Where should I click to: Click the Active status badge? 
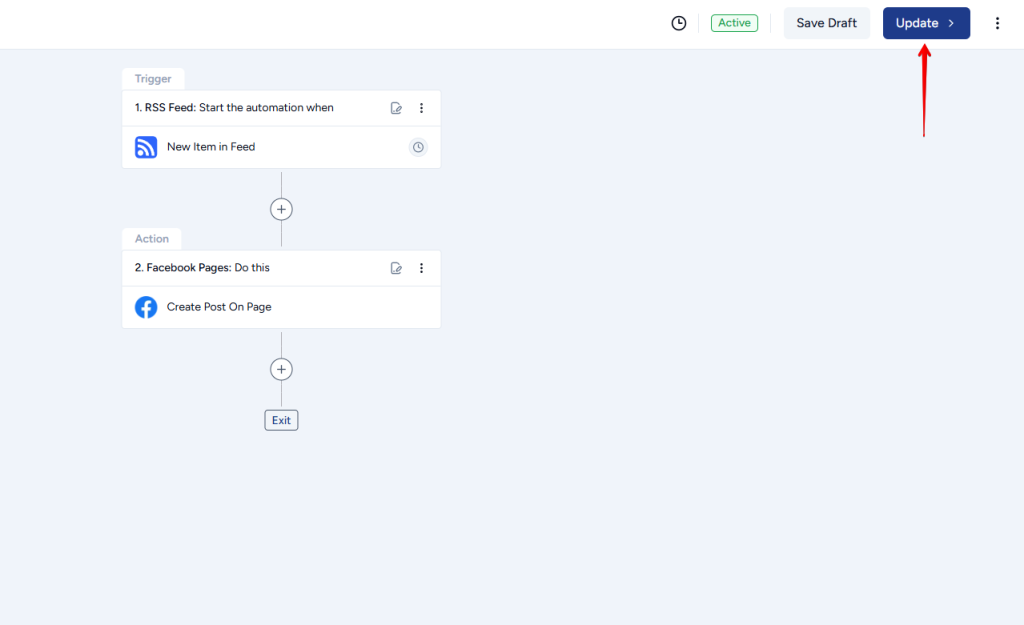[734, 23]
